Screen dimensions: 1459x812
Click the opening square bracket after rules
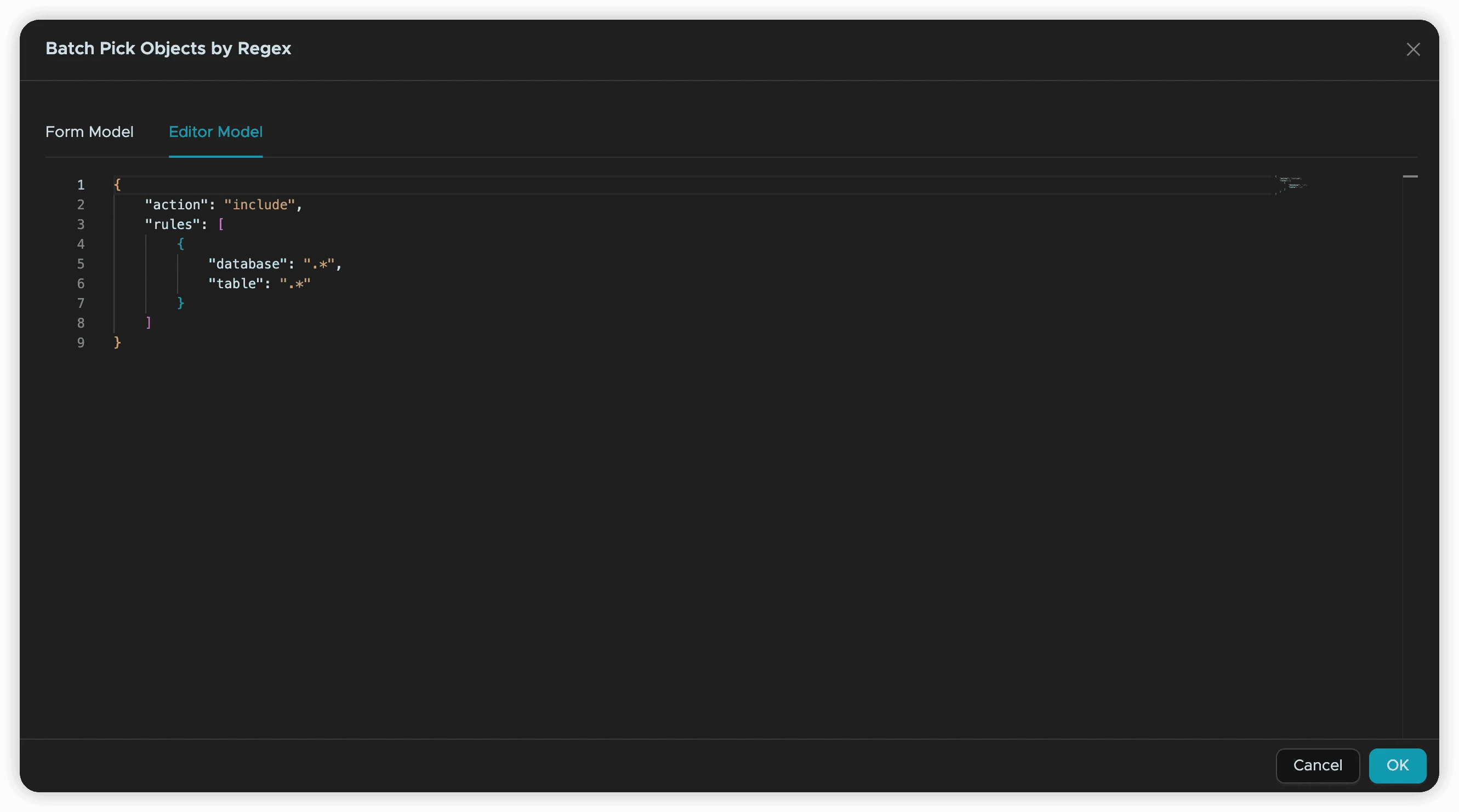[x=221, y=225]
